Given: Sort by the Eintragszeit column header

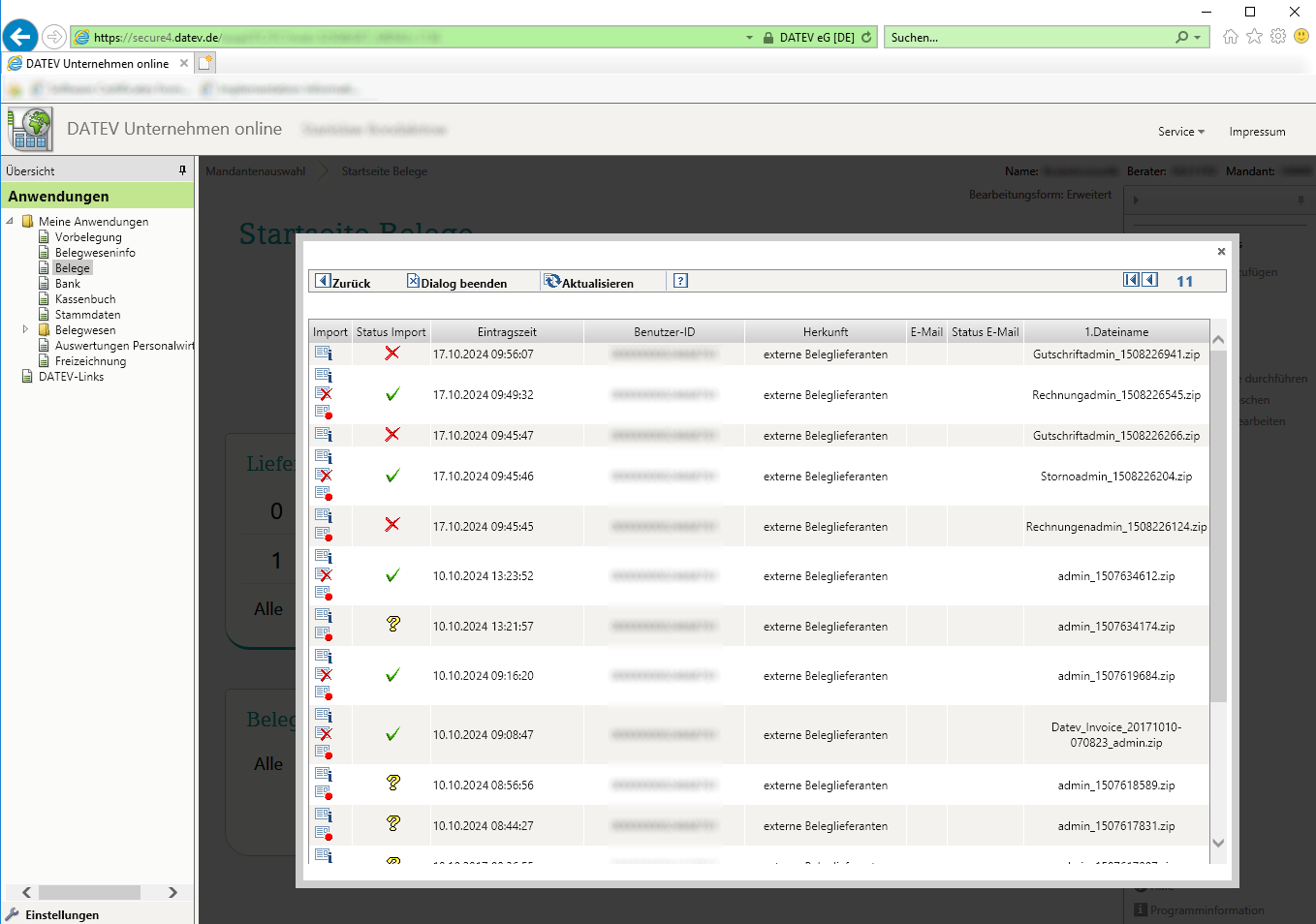Looking at the screenshot, I should click(x=507, y=332).
